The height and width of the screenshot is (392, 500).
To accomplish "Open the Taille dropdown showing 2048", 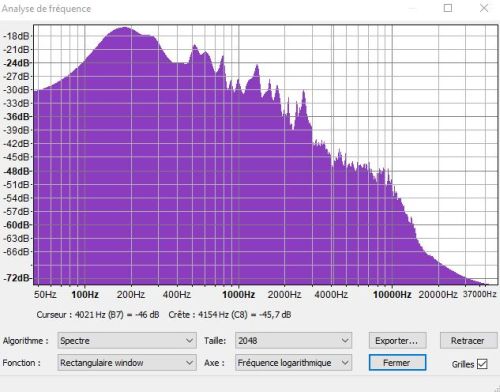I will pyautogui.click(x=293, y=341).
